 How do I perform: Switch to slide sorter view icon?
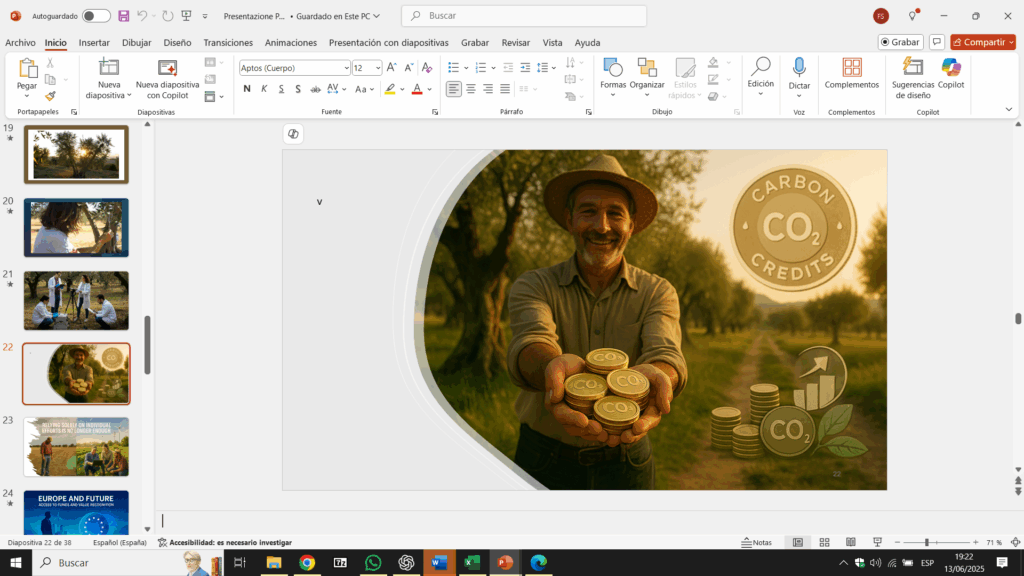pyautogui.click(x=823, y=542)
